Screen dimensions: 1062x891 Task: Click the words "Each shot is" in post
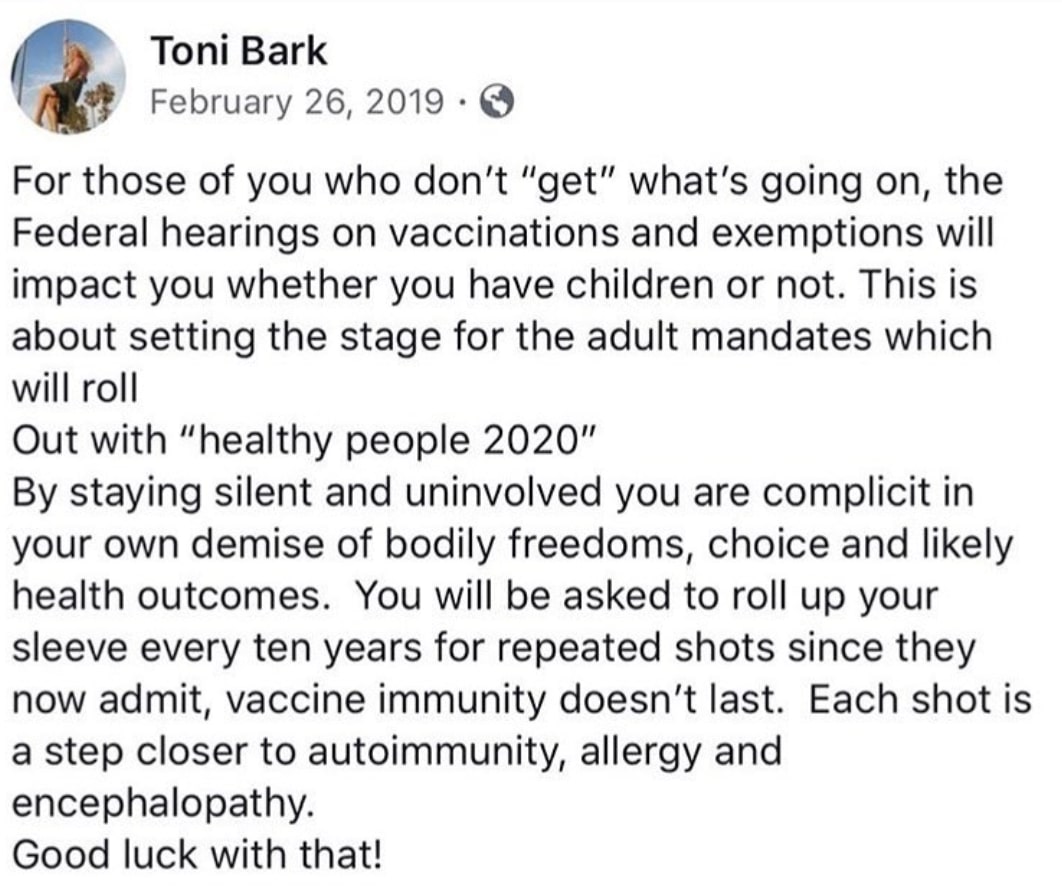(x=920, y=699)
